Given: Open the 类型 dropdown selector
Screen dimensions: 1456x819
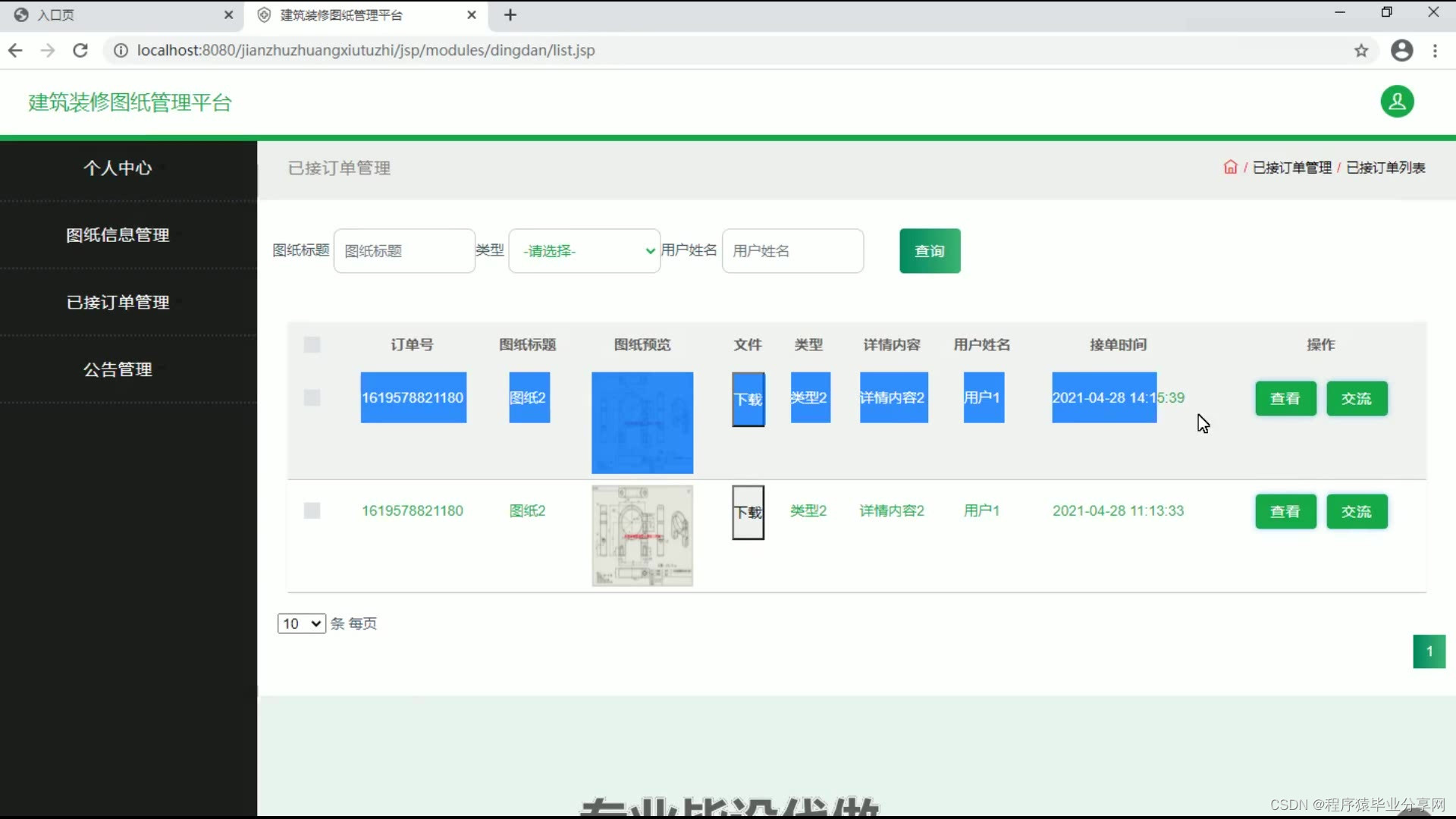Looking at the screenshot, I should (584, 251).
